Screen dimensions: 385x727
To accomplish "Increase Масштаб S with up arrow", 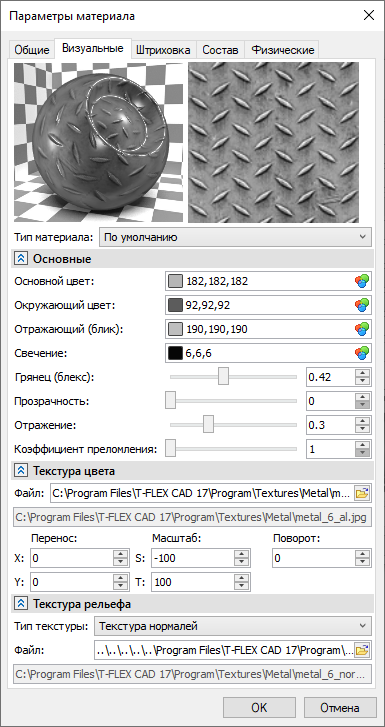I will (x=242, y=554).
